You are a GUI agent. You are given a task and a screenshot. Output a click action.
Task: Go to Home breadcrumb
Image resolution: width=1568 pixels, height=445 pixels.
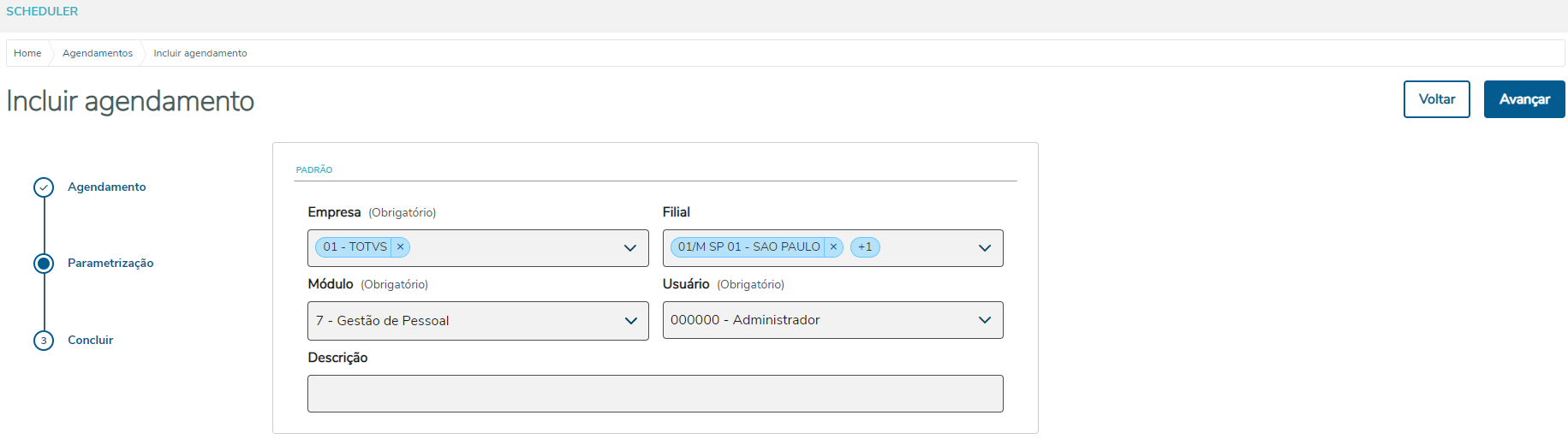(27, 53)
